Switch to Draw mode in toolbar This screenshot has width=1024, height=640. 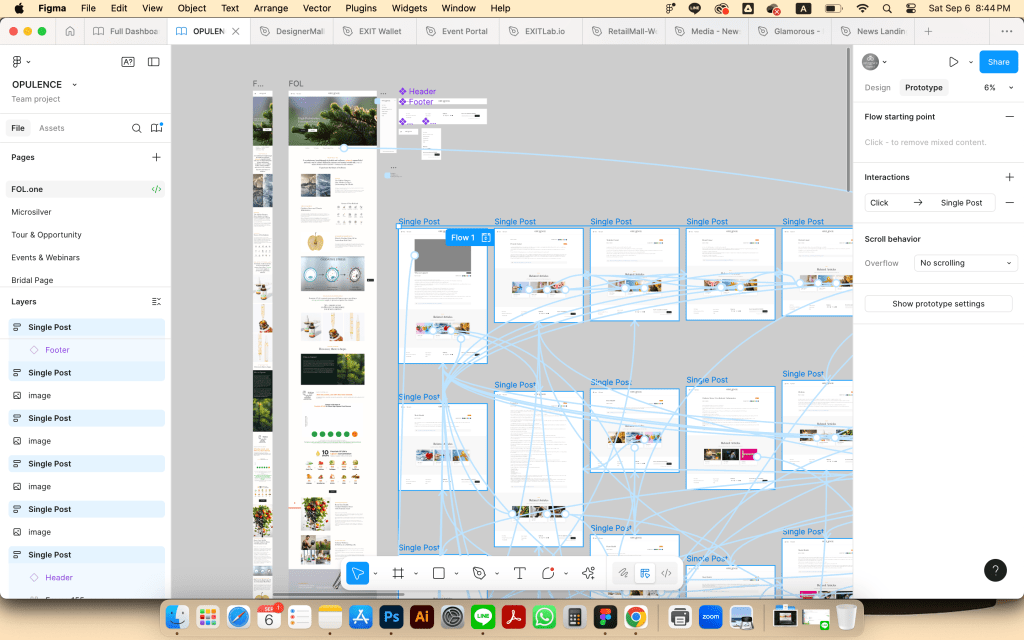tap(622, 573)
